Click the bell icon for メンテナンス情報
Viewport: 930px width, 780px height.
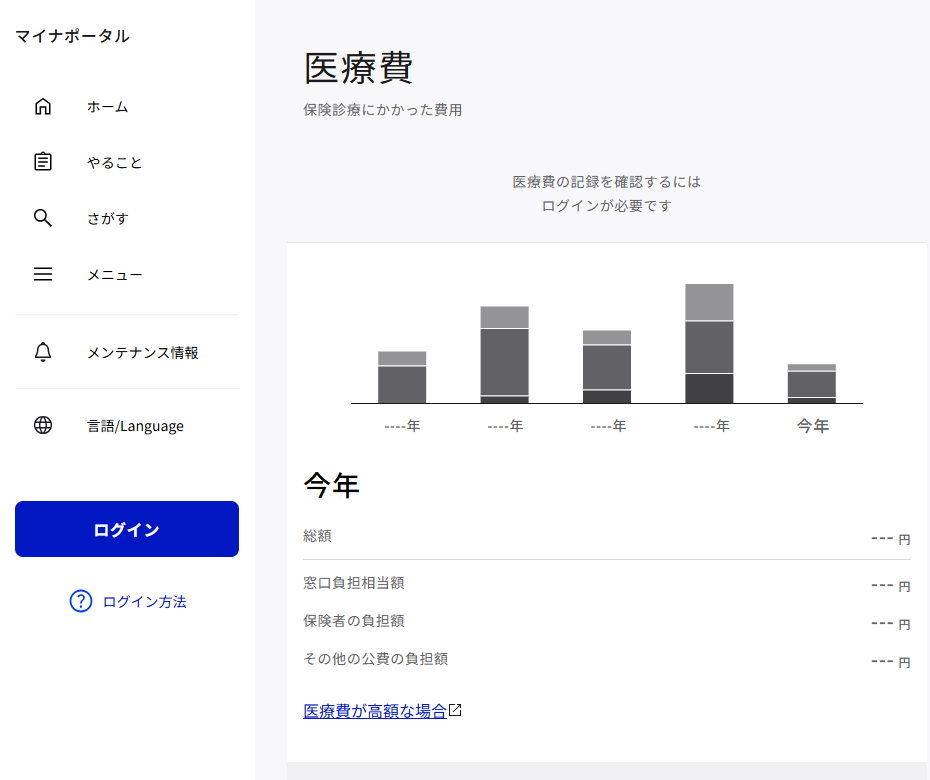click(43, 352)
